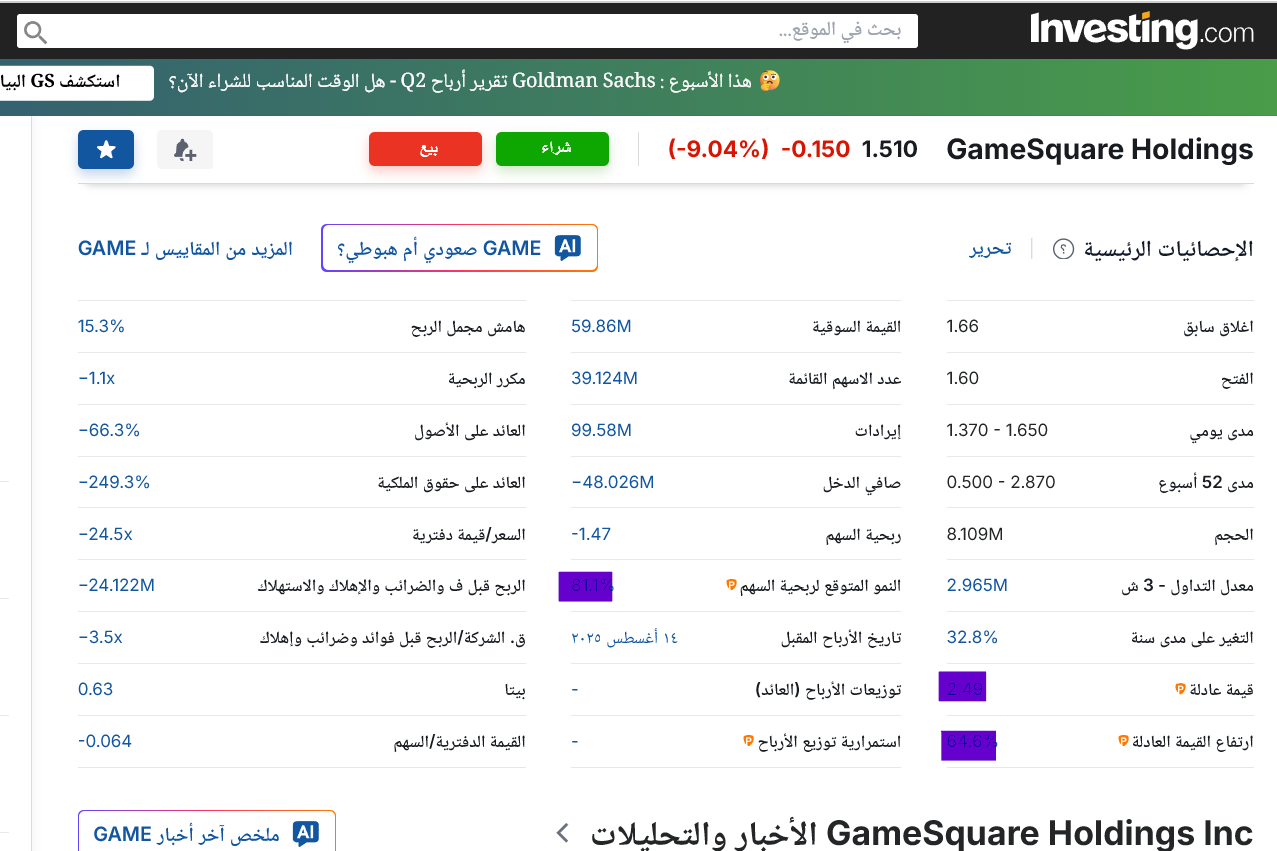Click volume value 8.109M

pos(975,534)
